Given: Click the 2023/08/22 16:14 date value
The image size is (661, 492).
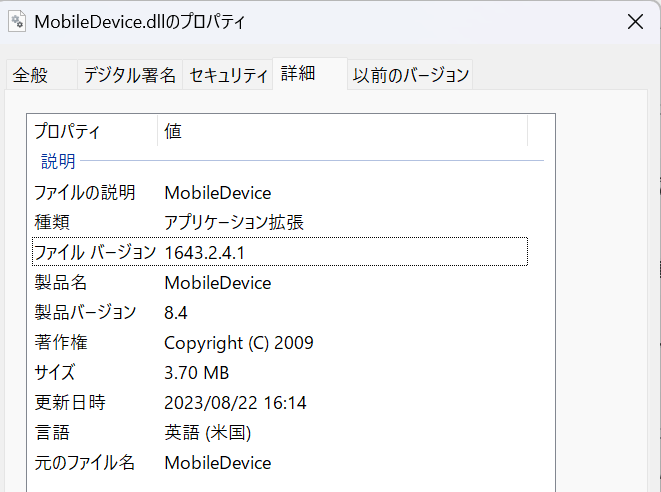Looking at the screenshot, I should [235, 403].
